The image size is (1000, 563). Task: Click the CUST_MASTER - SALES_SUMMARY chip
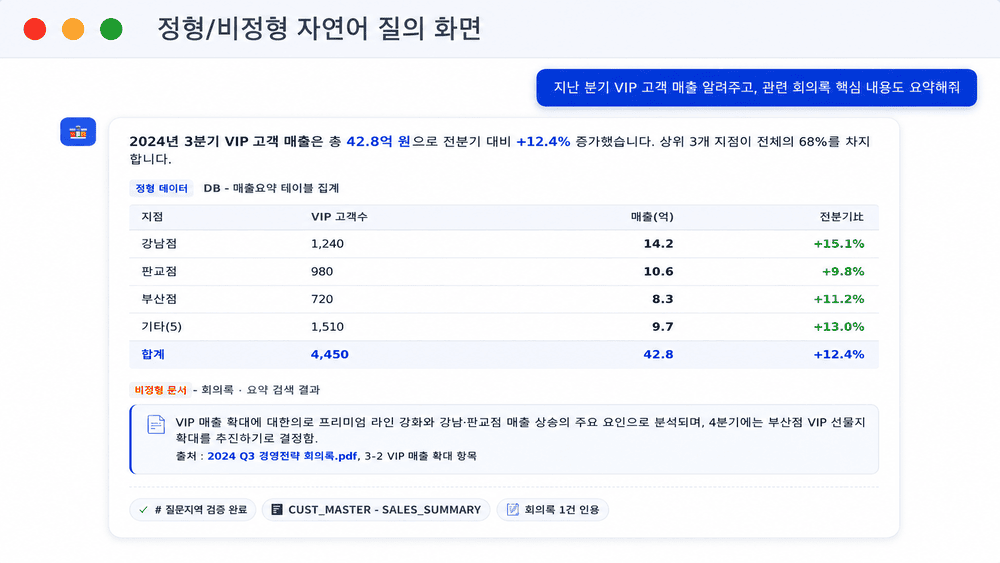(376, 509)
